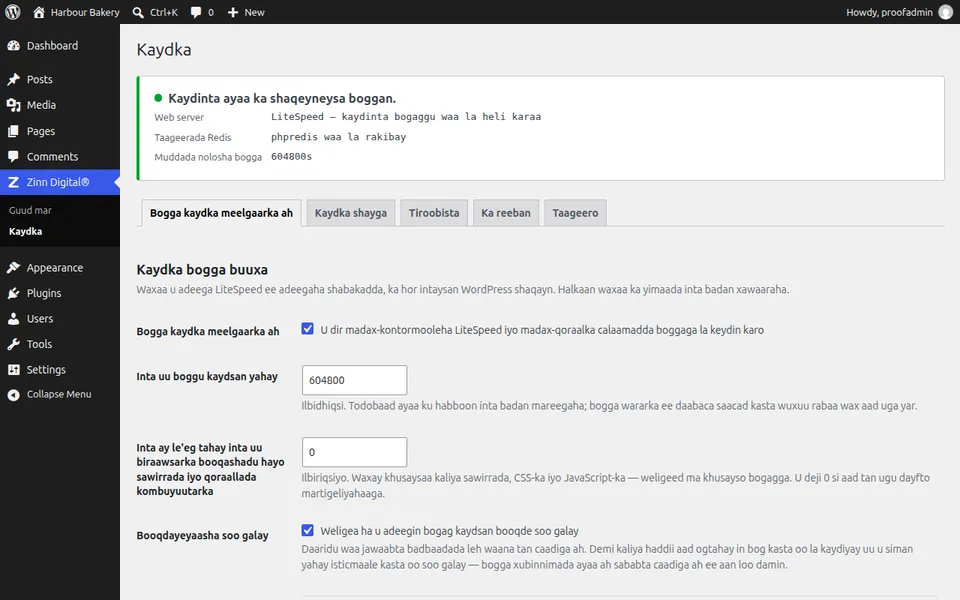Click the Inta uu boggu kaydsan yahay label

click(207, 377)
